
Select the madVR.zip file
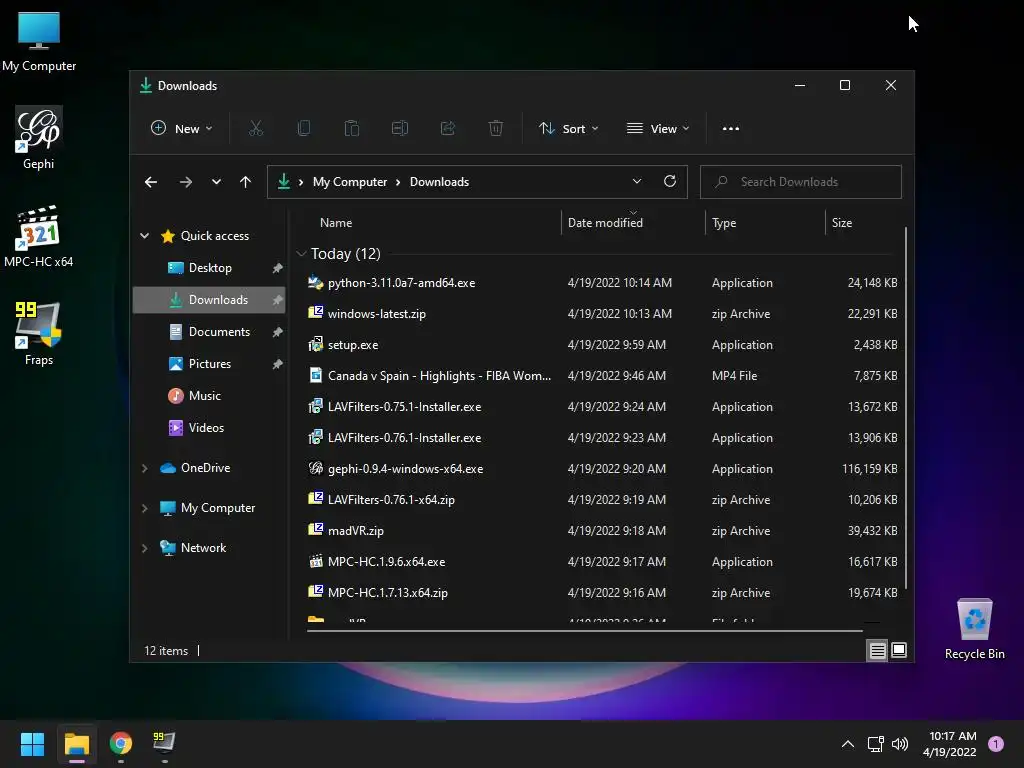pyautogui.click(x=601, y=531)
